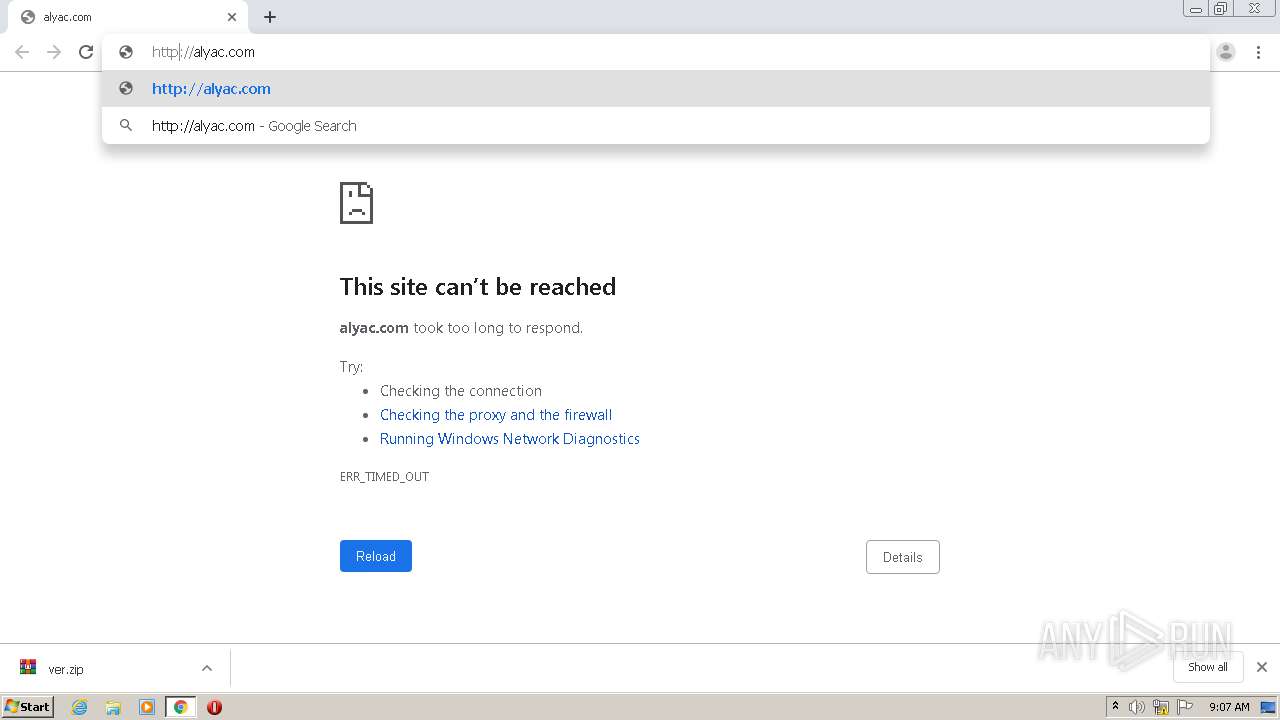Open the Windows Start menu
The image size is (1280, 720).
[27, 706]
